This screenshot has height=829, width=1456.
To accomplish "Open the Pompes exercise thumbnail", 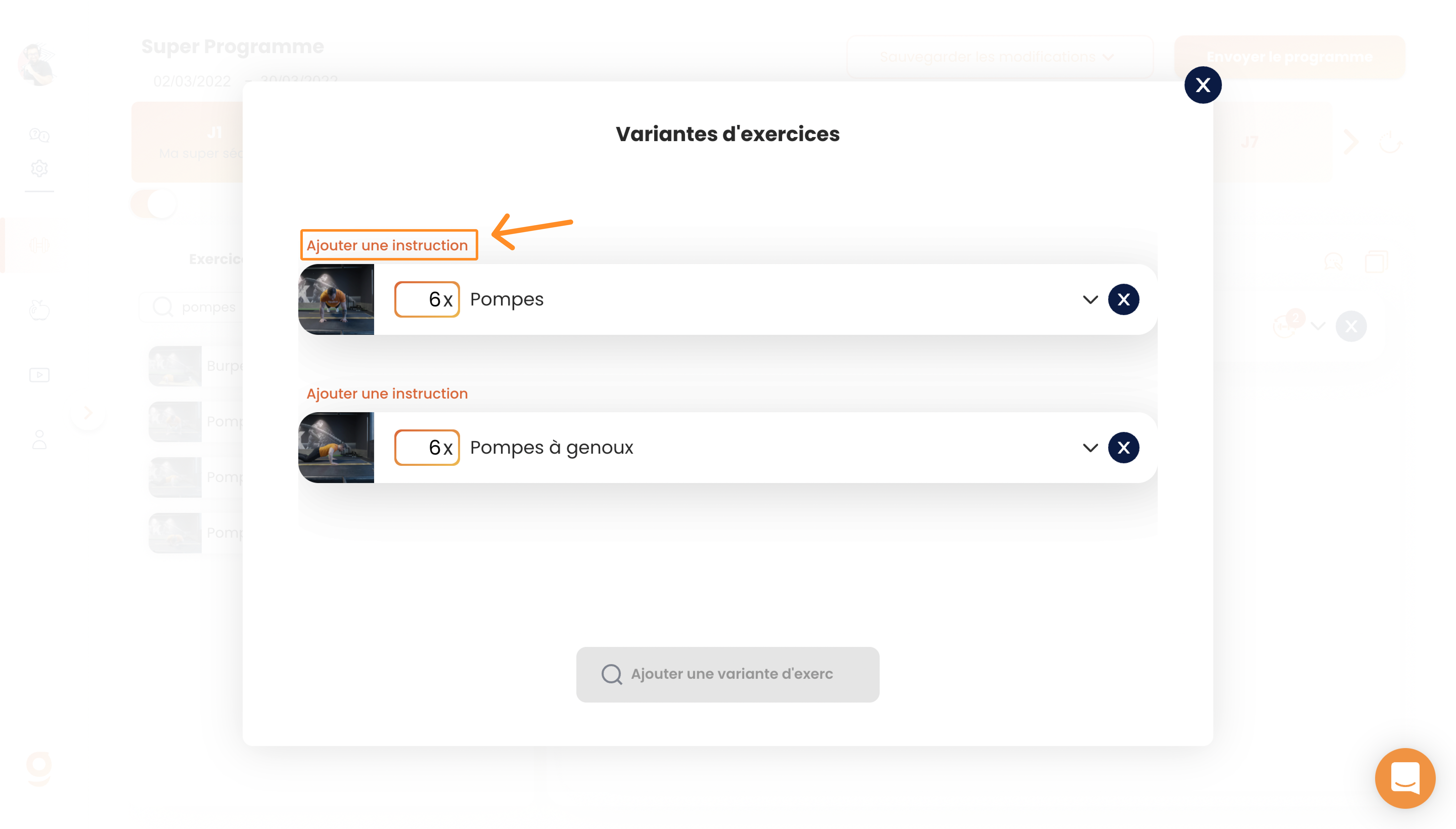I will click(x=336, y=299).
